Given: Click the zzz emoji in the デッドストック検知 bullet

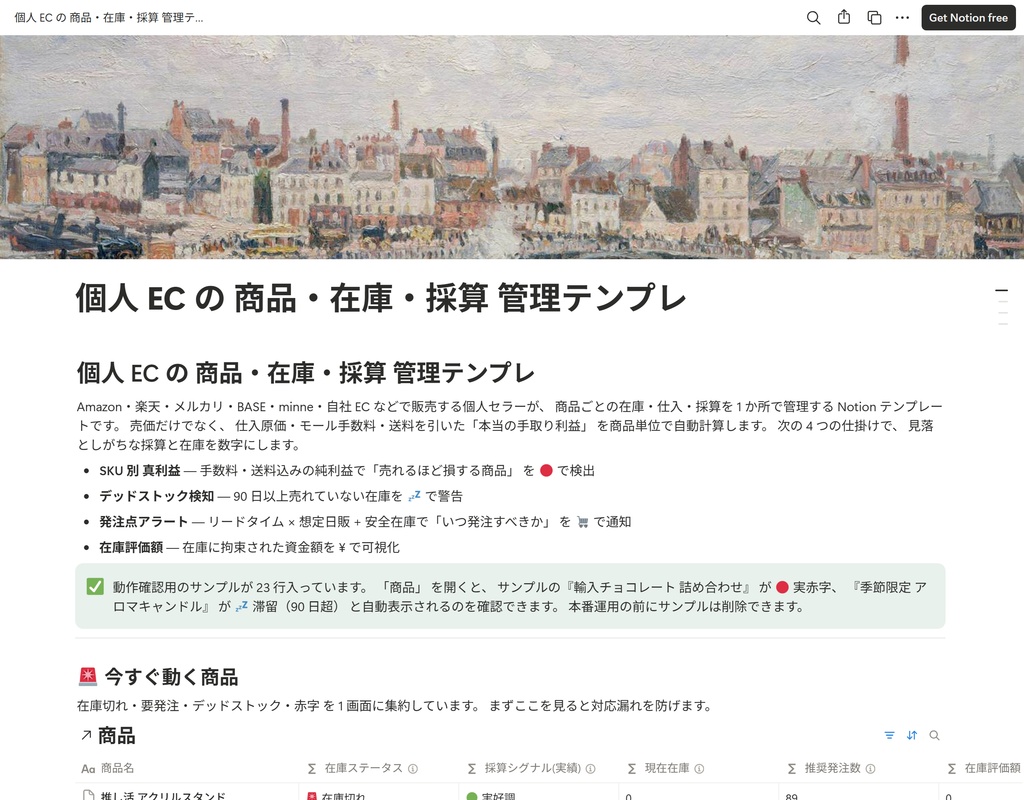Looking at the screenshot, I should (x=414, y=496).
